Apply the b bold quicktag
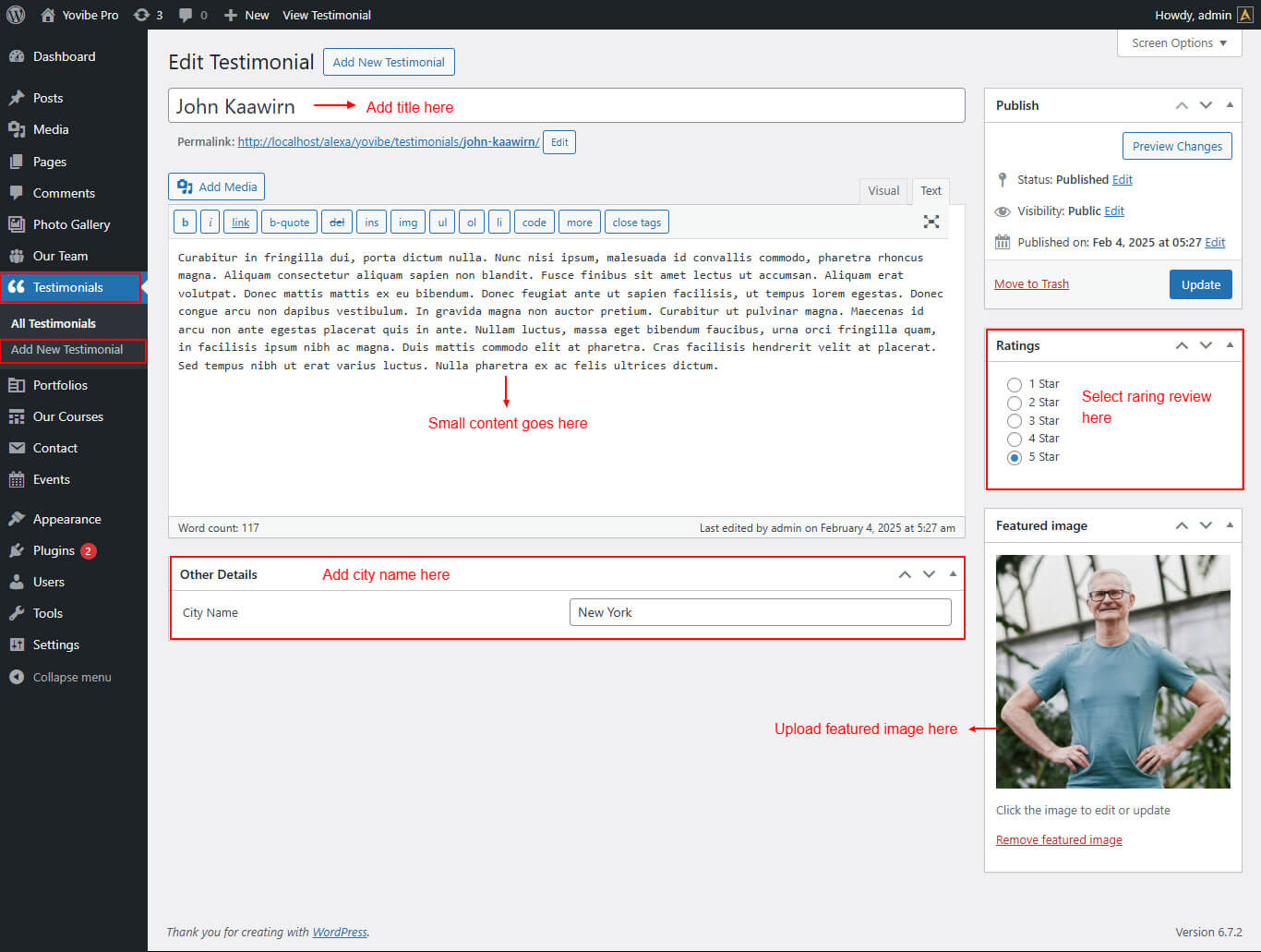 [186, 222]
